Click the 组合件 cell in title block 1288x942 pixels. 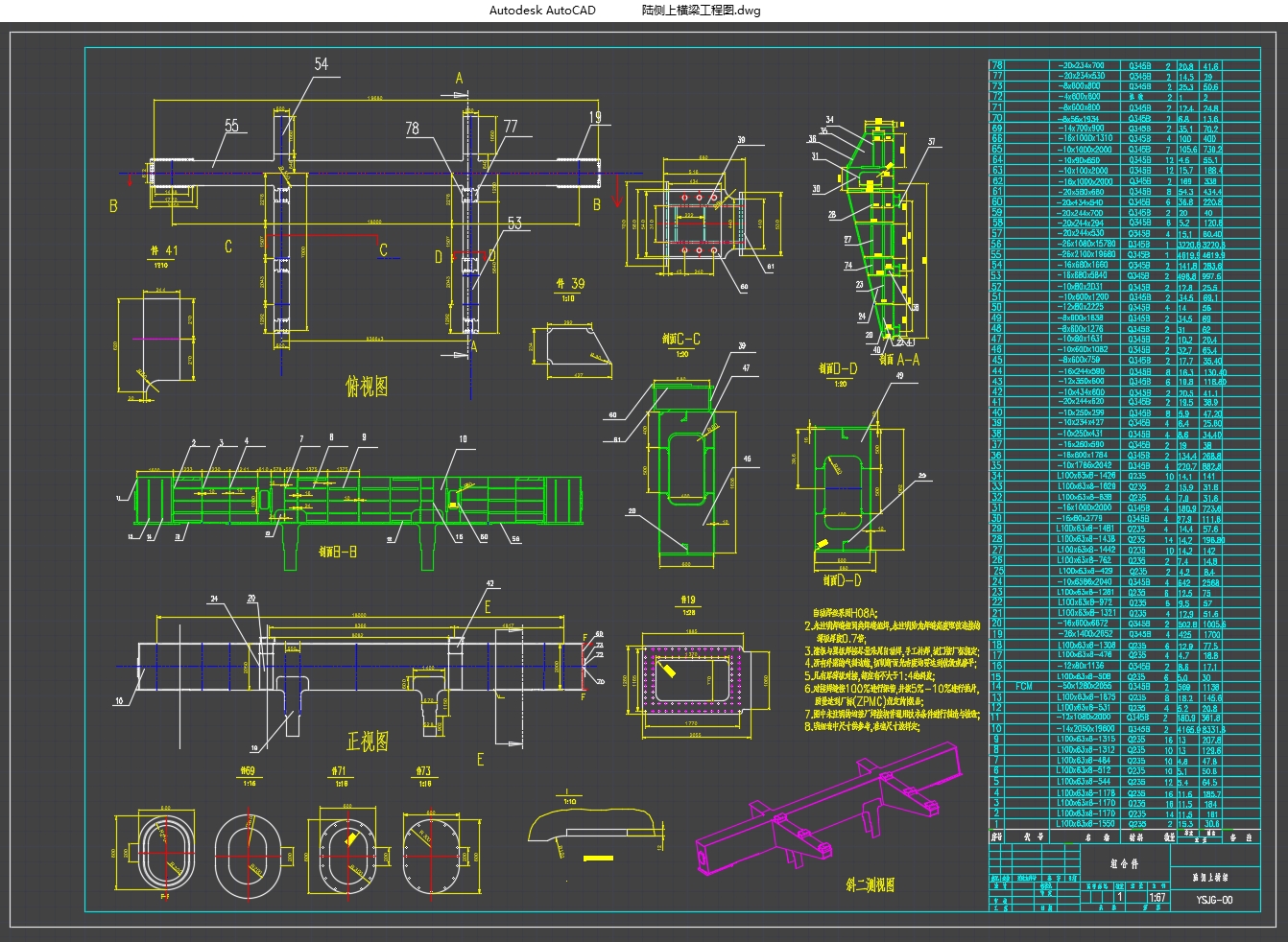1123,863
